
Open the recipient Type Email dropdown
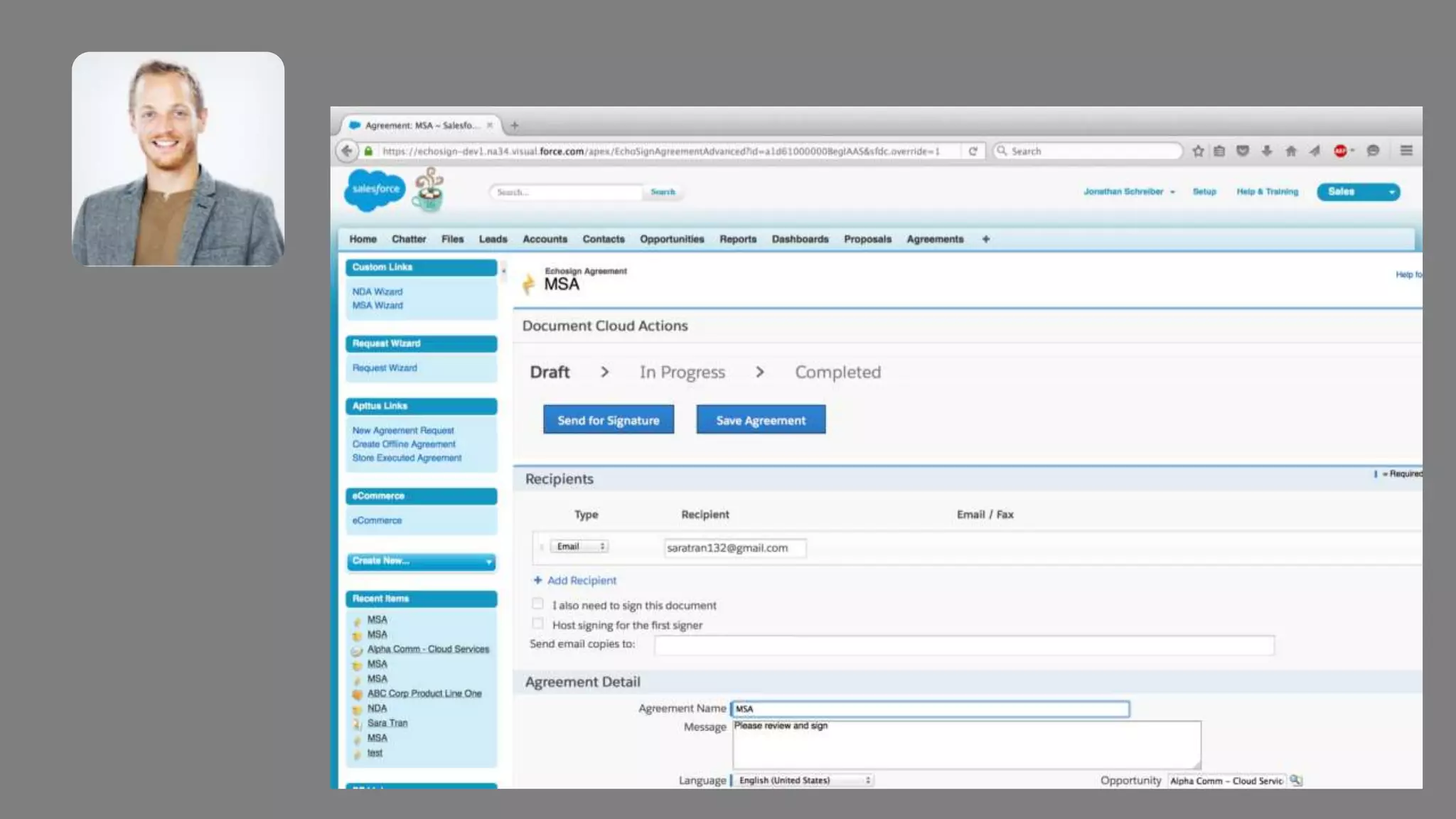[x=580, y=546]
